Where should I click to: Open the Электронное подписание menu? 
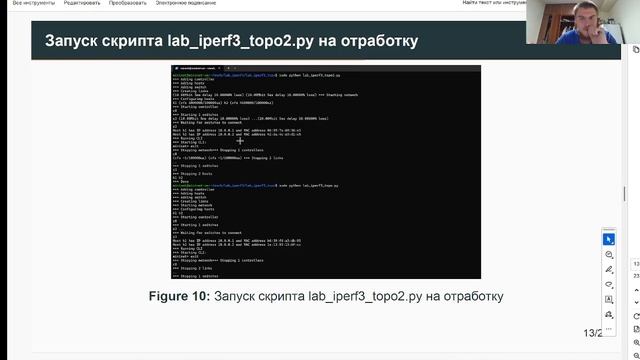tap(186, 3)
